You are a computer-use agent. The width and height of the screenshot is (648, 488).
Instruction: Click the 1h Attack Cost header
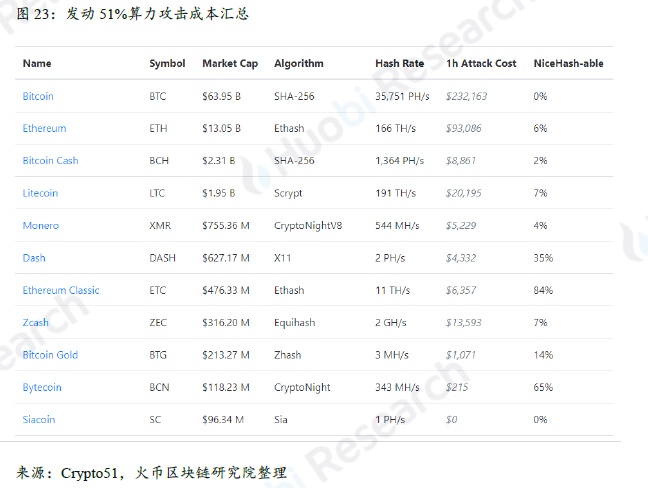481,63
